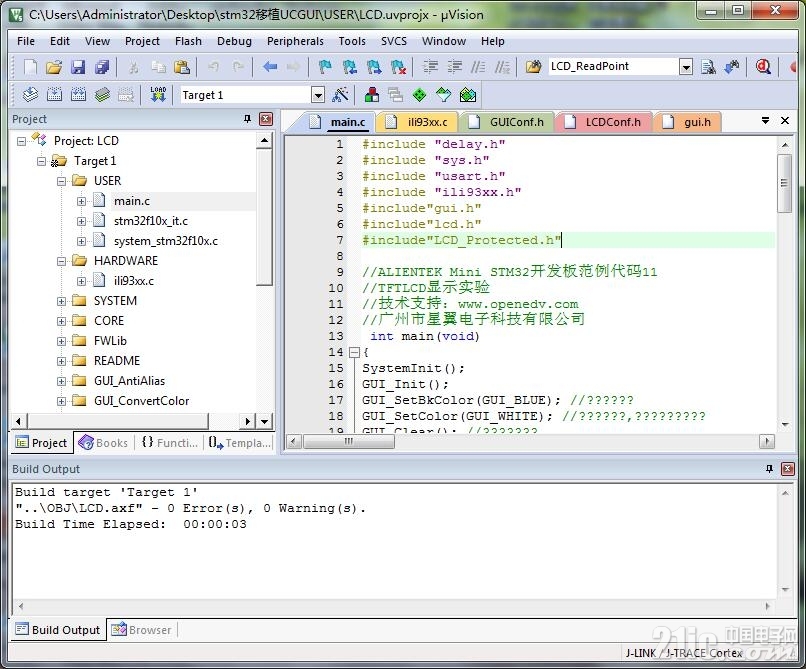The height and width of the screenshot is (669, 806).
Task: Rebuild all target files icon
Action: [78, 95]
